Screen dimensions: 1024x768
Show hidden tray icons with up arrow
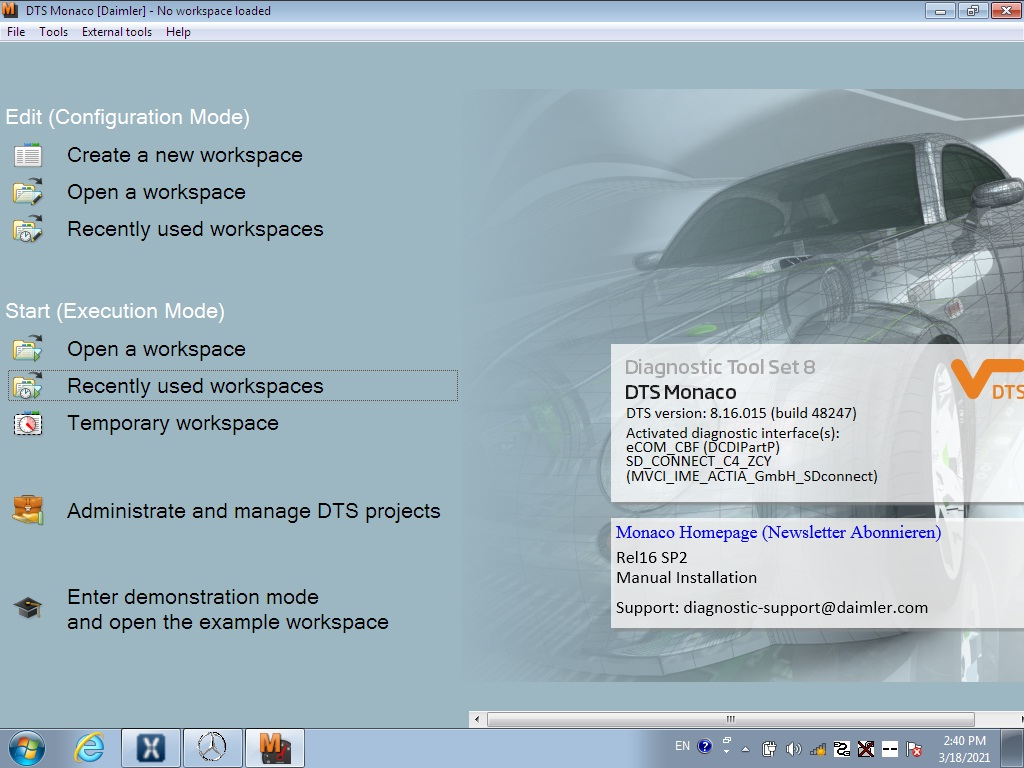[x=746, y=750]
